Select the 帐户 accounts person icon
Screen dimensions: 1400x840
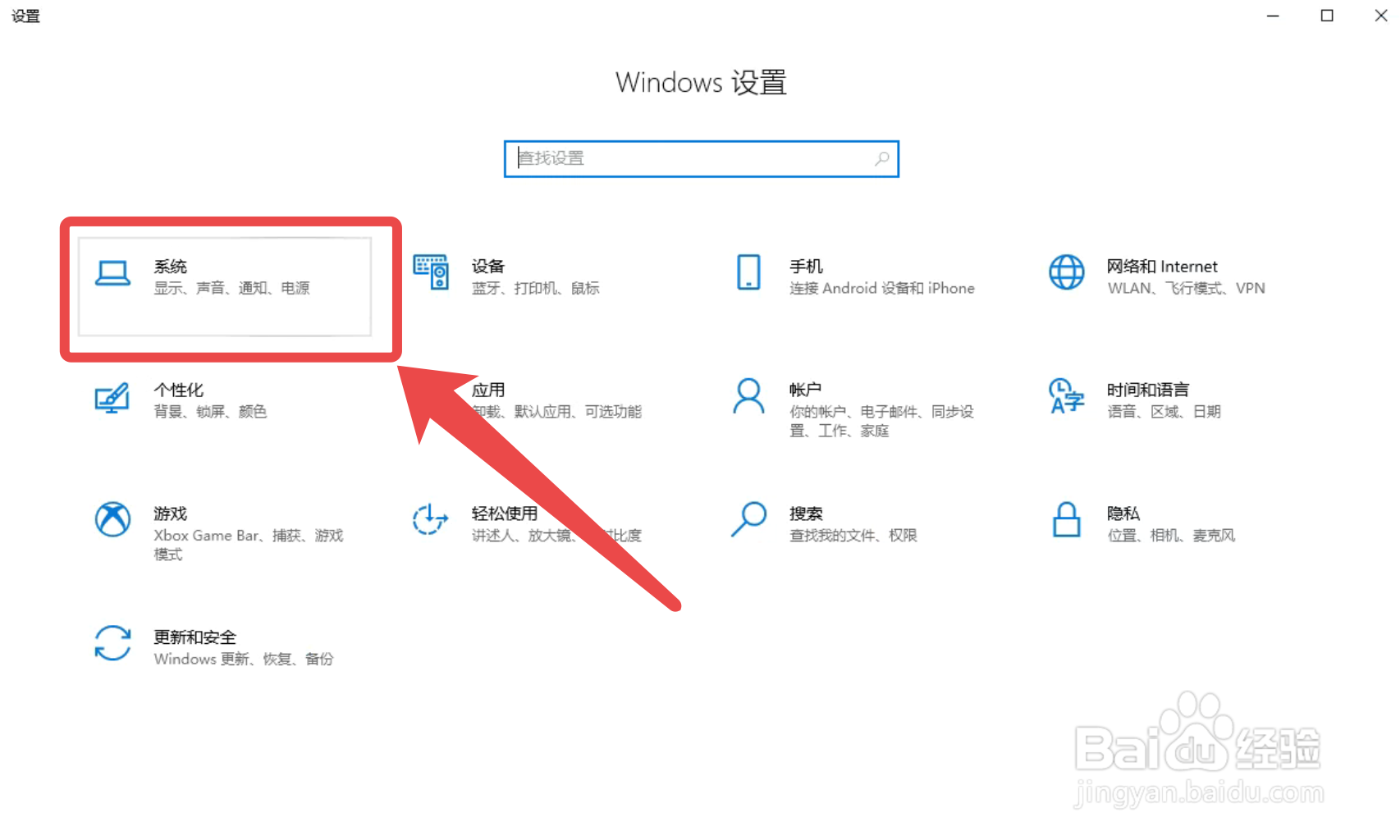point(748,399)
